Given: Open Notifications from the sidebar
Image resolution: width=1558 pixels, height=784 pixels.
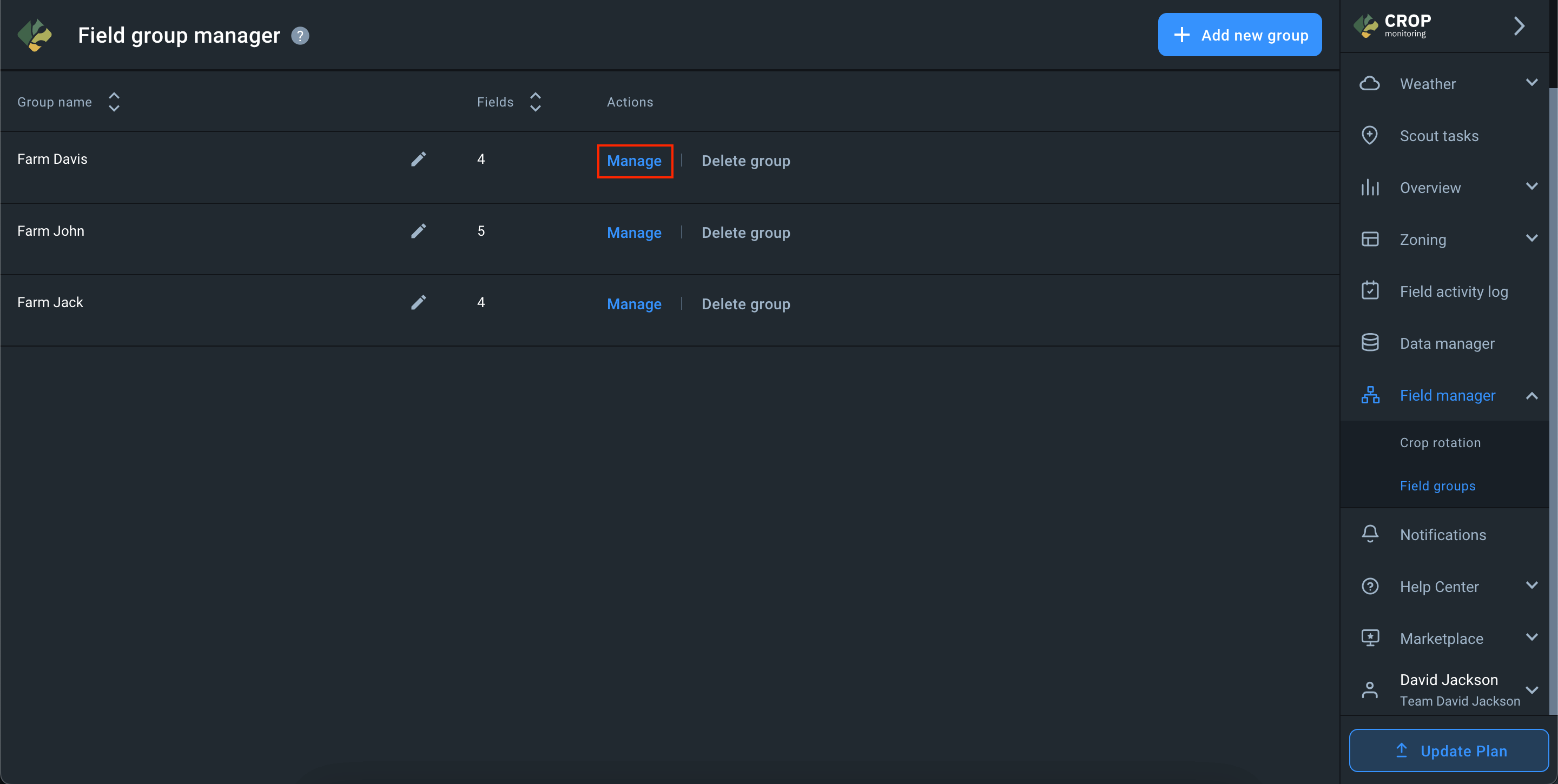Looking at the screenshot, I should tap(1442, 534).
